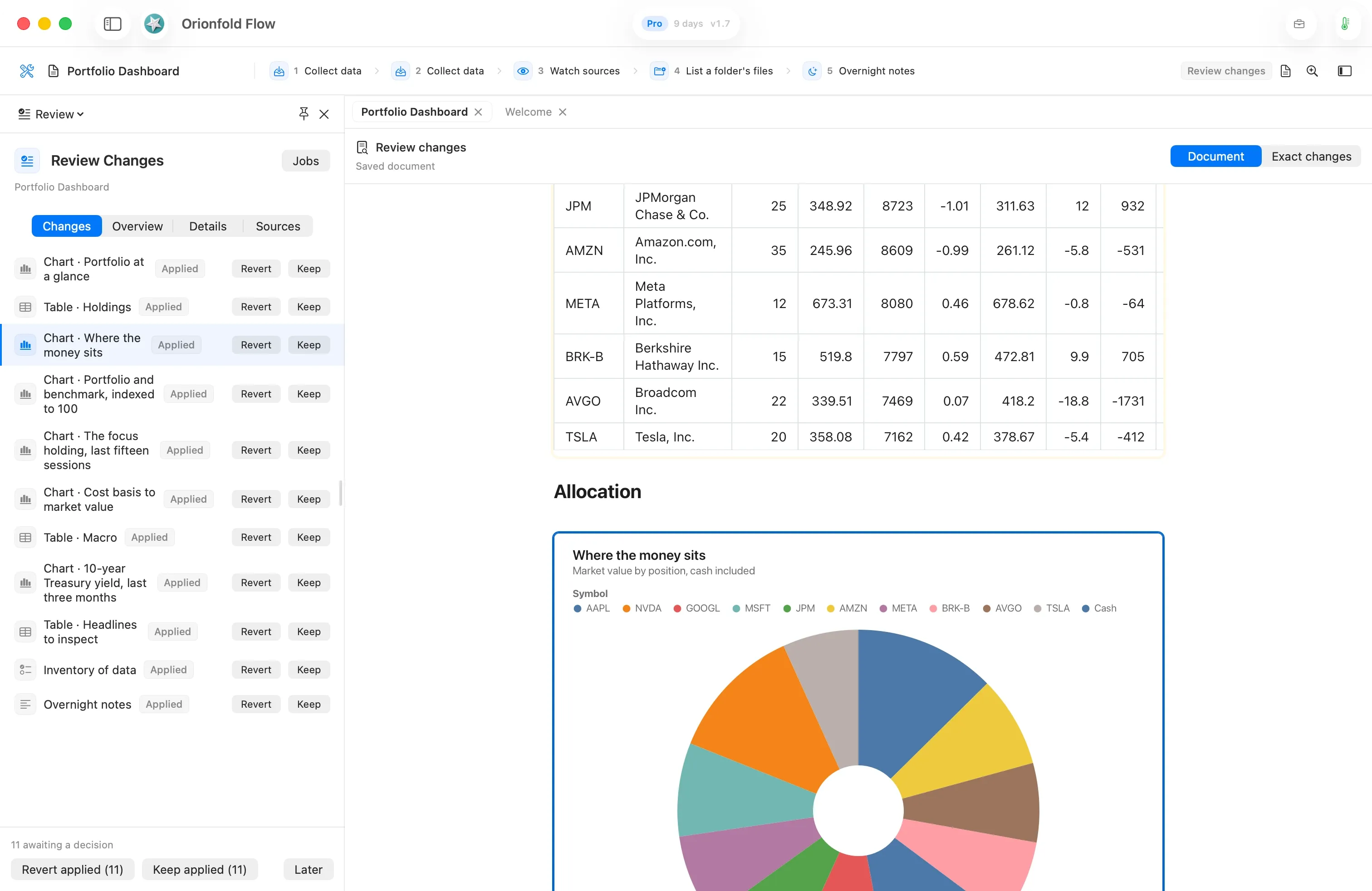Click the Watch sources eye icon
The height and width of the screenshot is (891, 1372).
523,71
